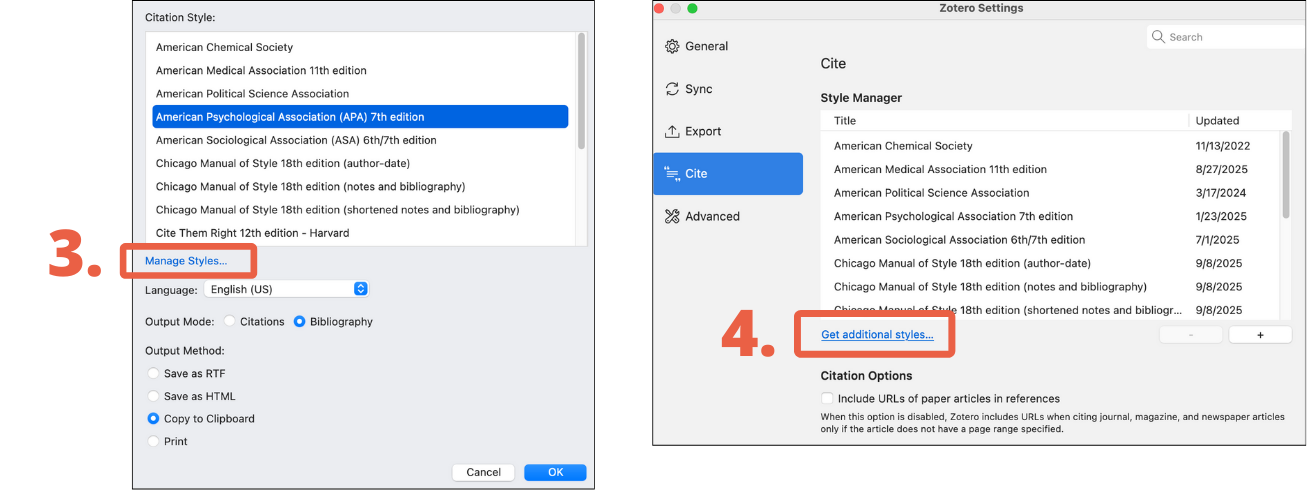
Task: Select Bibliography output mode
Action: coord(300,322)
